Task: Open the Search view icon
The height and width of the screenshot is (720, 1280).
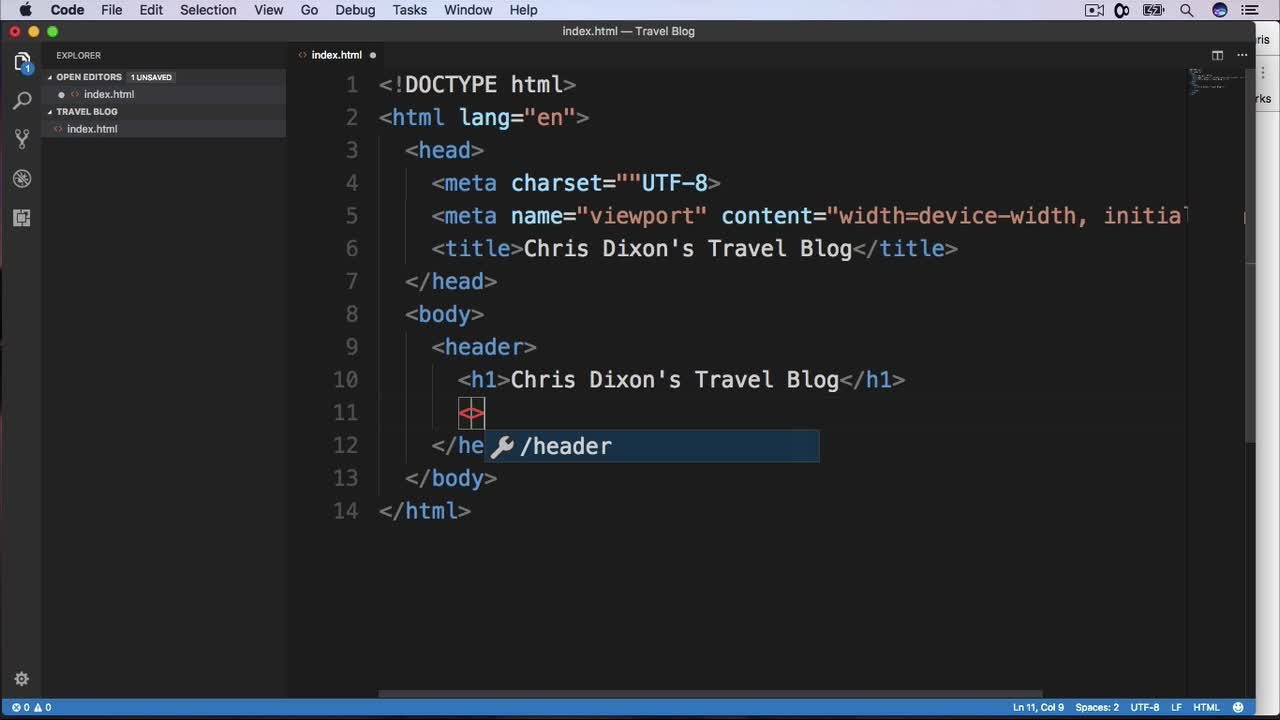Action: pos(22,101)
